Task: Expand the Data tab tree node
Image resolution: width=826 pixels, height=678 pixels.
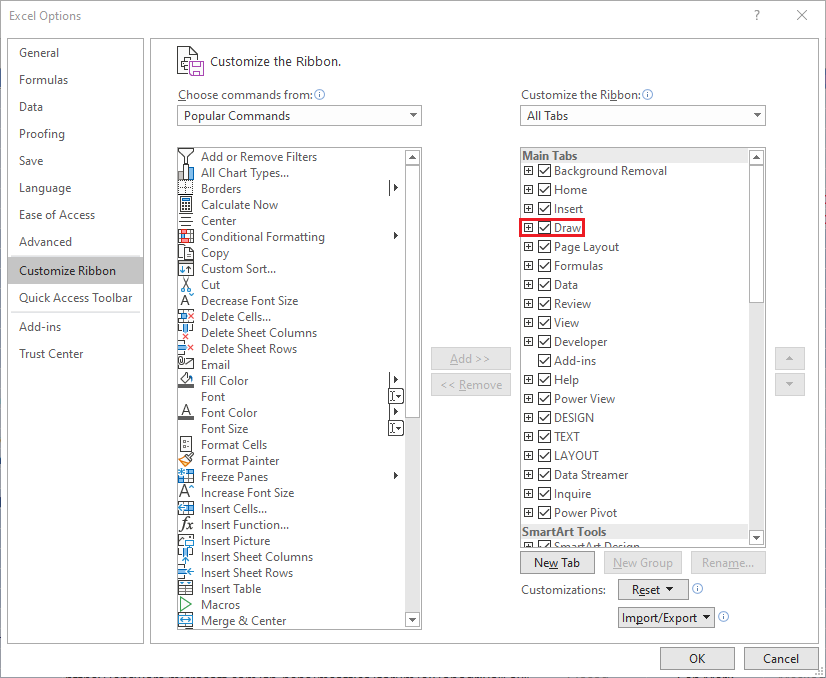Action: tap(528, 284)
